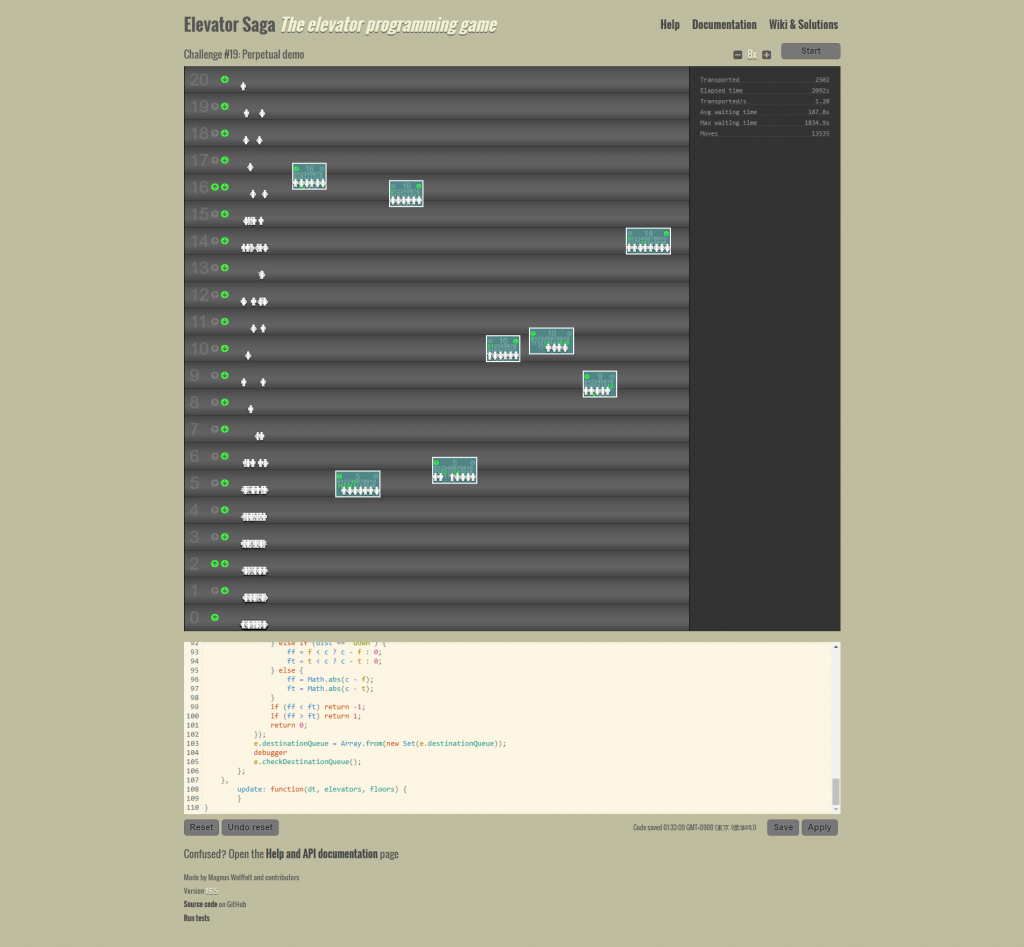
Task: Toggle the up button on floor 7
Action: tap(215, 430)
